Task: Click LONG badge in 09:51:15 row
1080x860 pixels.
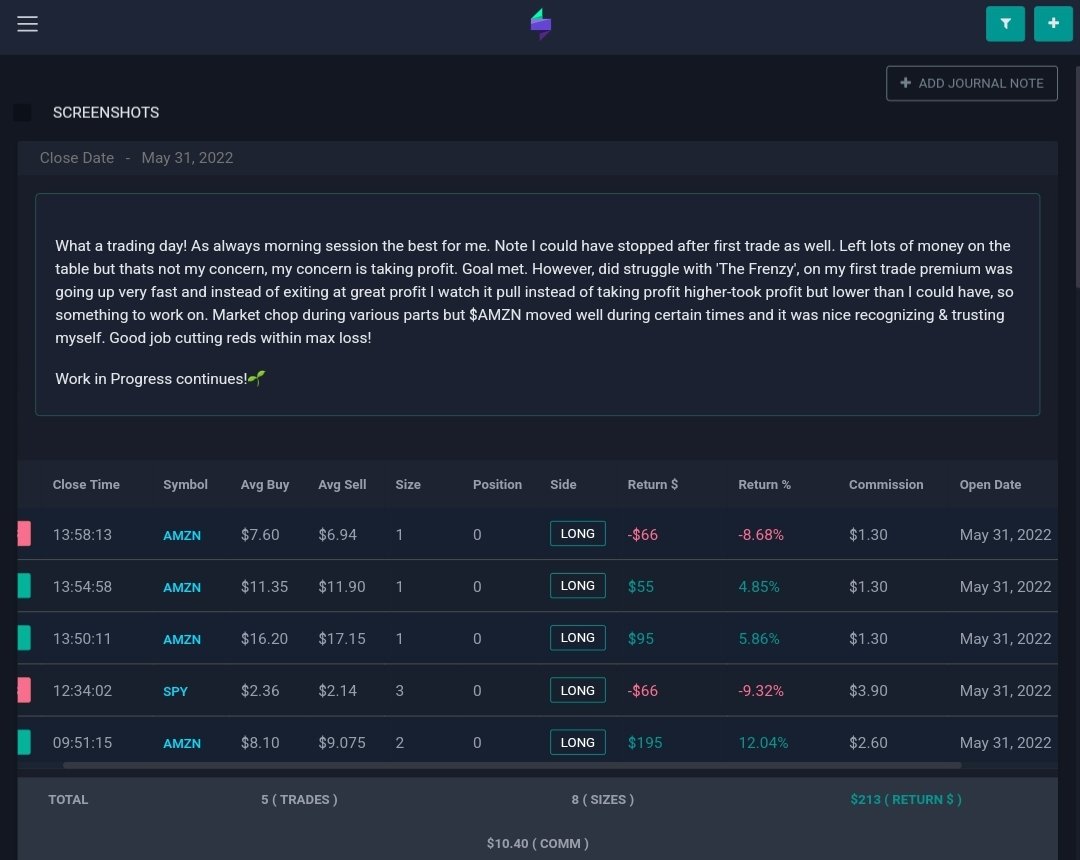Action: pos(577,742)
